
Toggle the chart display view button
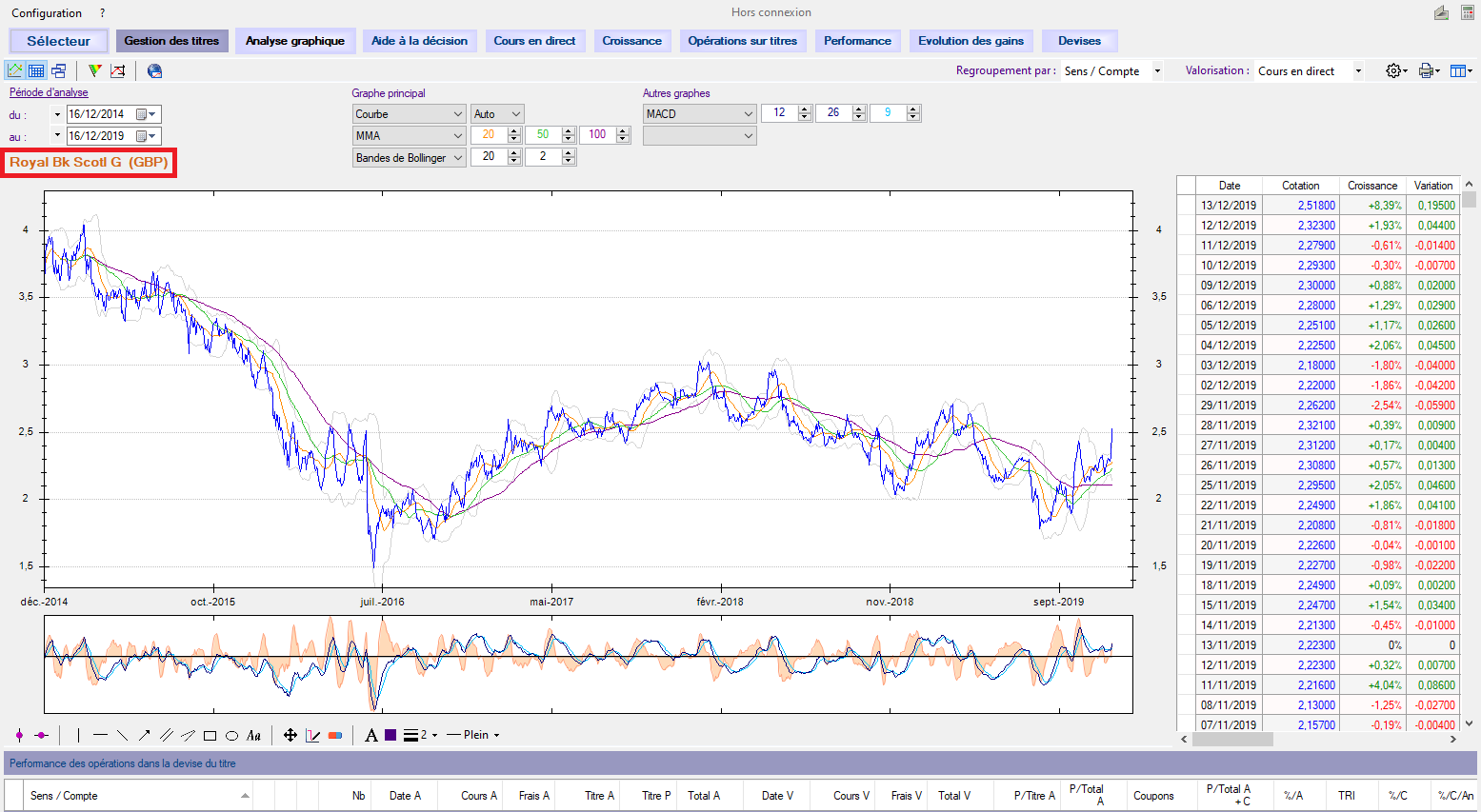point(15,70)
